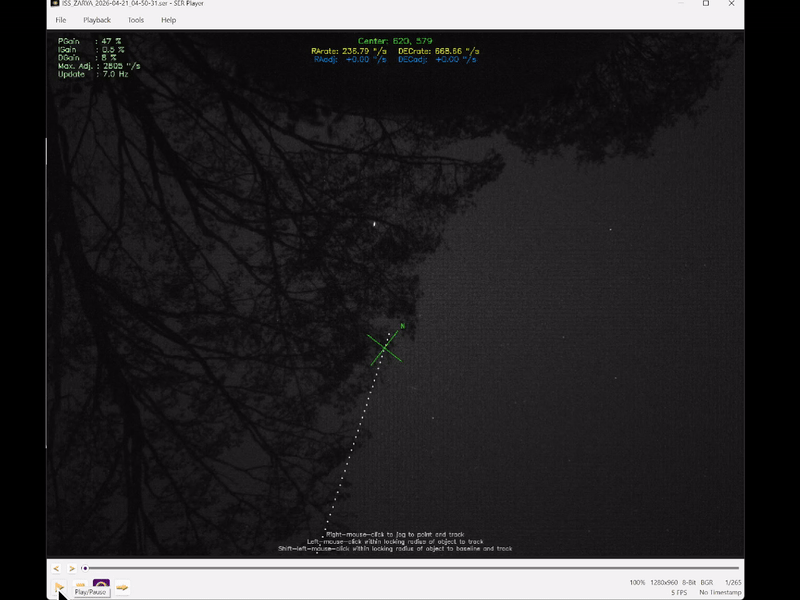Click the orange right-arrow icon in bottom toolbar
The height and width of the screenshot is (600, 800).
pyautogui.click(x=122, y=587)
